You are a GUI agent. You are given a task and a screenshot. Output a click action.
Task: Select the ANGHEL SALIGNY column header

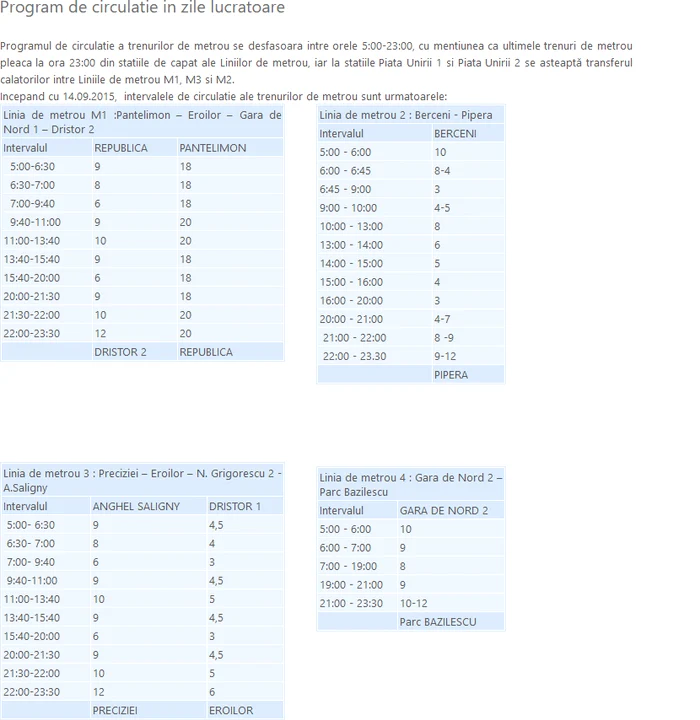tap(136, 506)
